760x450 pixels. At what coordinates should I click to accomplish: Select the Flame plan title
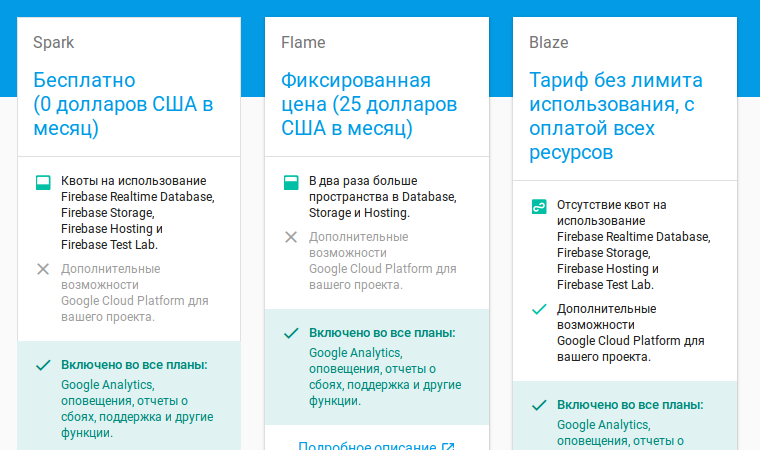pyautogui.click(x=303, y=43)
